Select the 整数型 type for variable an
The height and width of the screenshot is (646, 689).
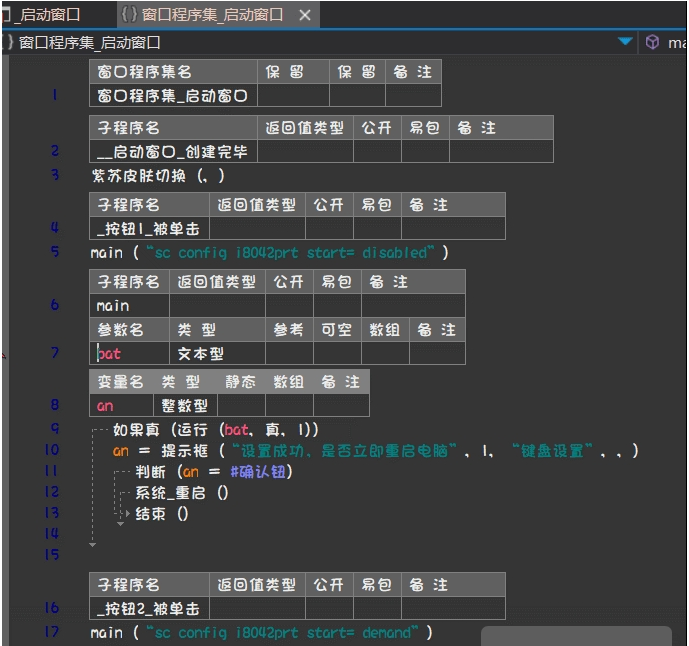click(x=186, y=405)
